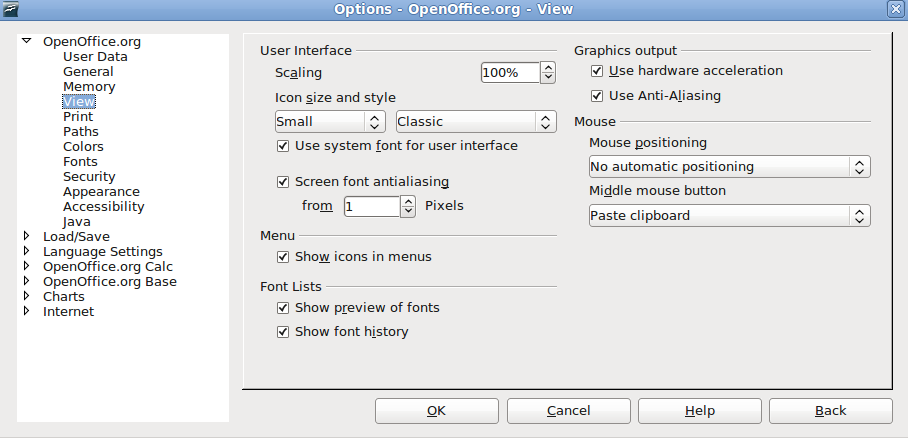The image size is (908, 438).
Task: Decrease Scaling with the down arrow
Action: tap(548, 78)
